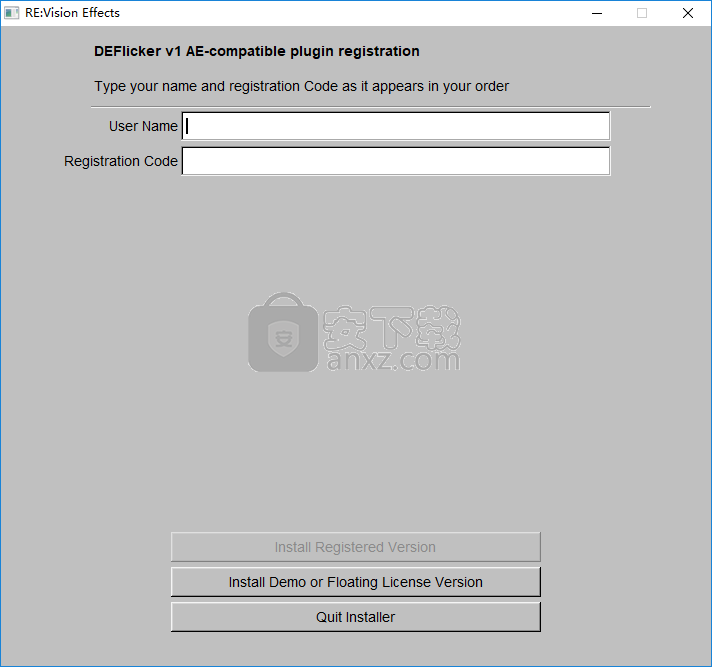The height and width of the screenshot is (667, 712).
Task: Install Demo or Floating License Version
Action: (356, 582)
